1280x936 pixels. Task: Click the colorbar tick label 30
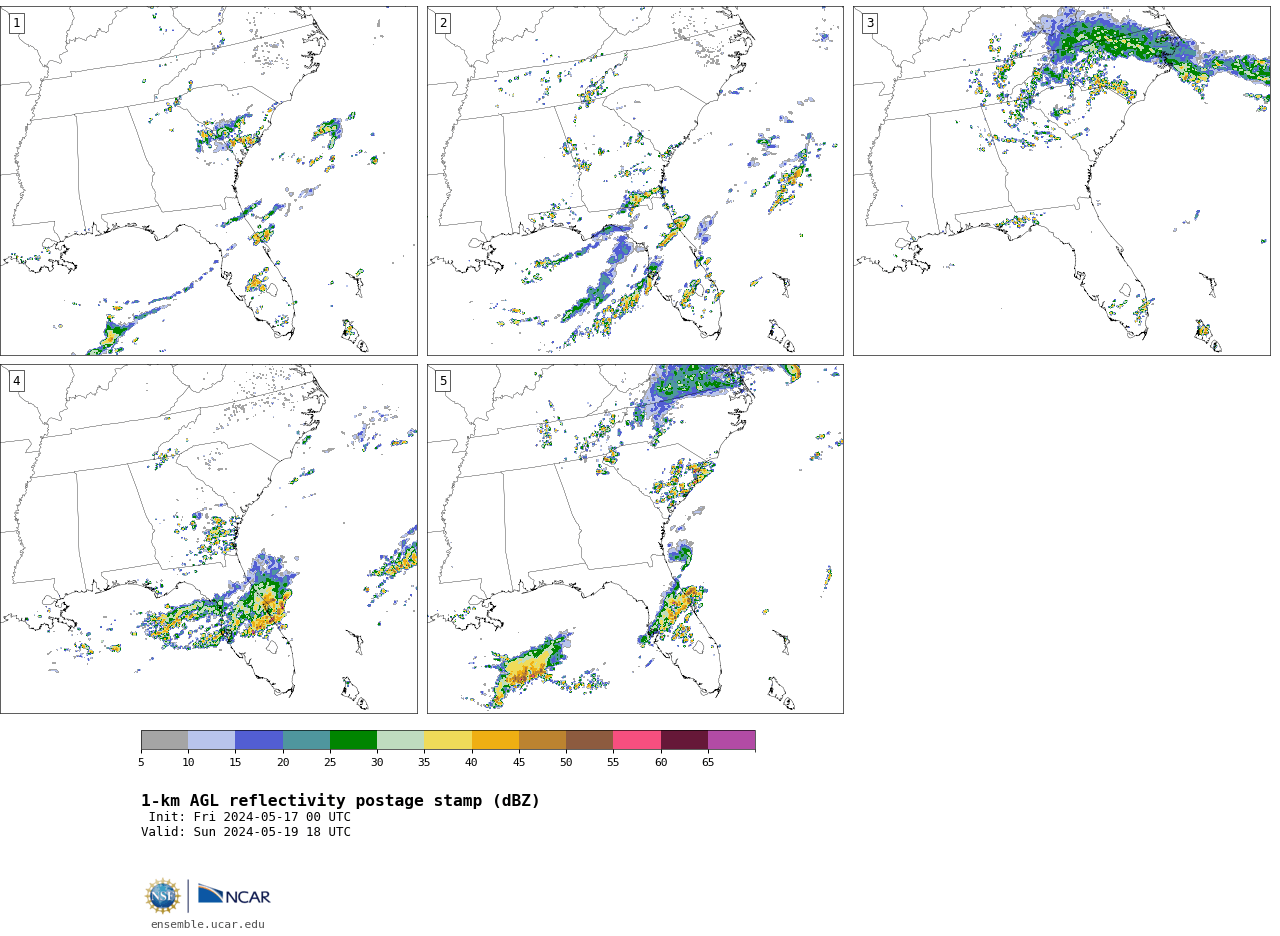(377, 762)
